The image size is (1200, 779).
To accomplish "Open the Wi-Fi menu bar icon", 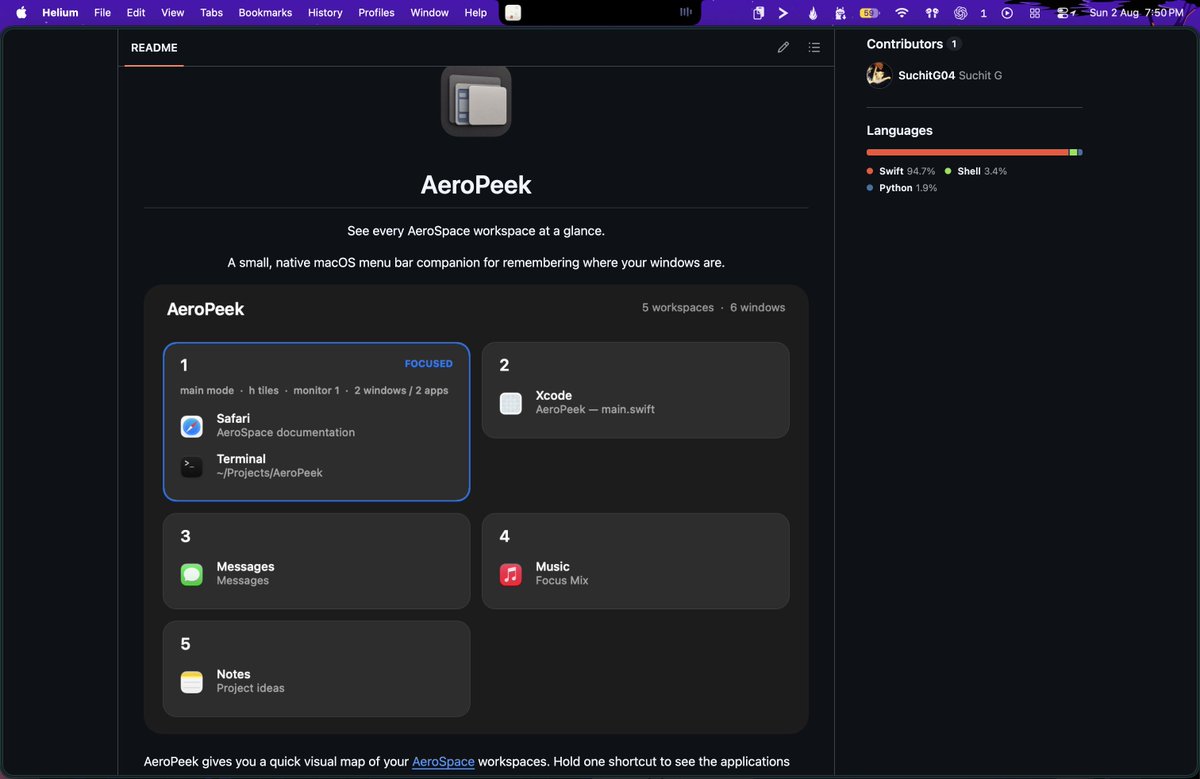I will pyautogui.click(x=902, y=13).
